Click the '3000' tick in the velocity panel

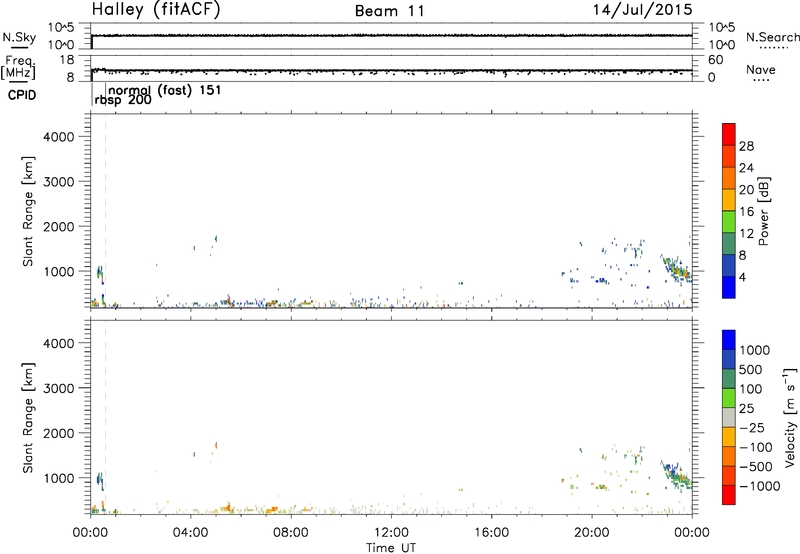59,388
